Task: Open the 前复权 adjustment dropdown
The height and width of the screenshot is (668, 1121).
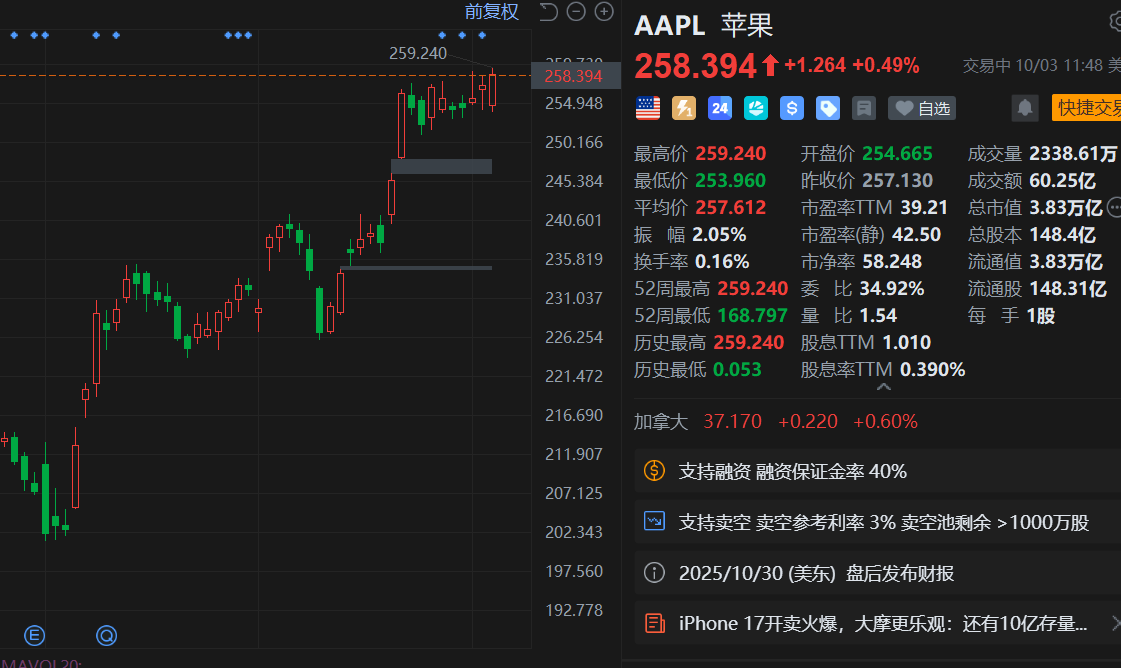Action: [x=491, y=12]
